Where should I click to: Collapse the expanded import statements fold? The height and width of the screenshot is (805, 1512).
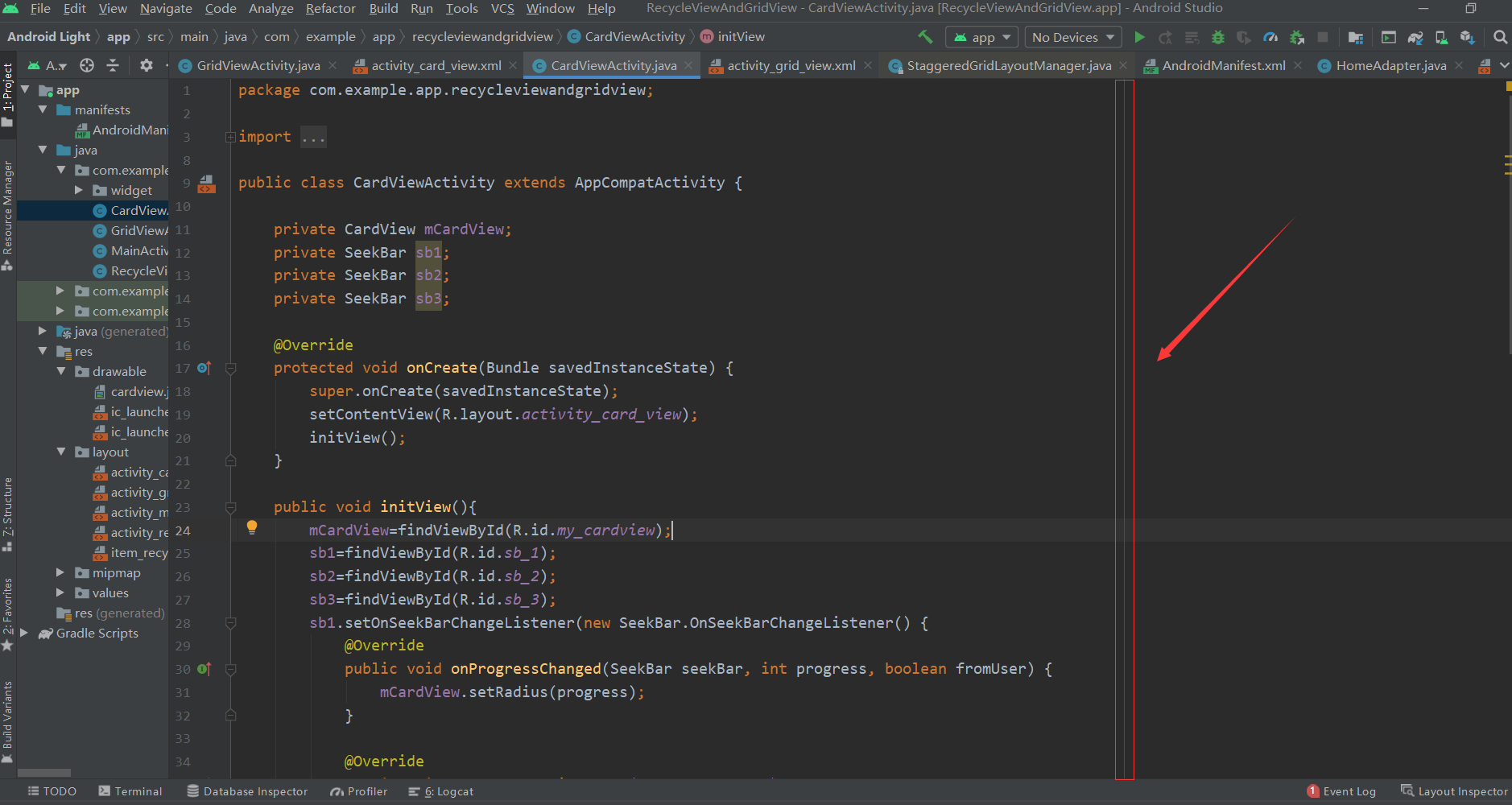coord(231,135)
